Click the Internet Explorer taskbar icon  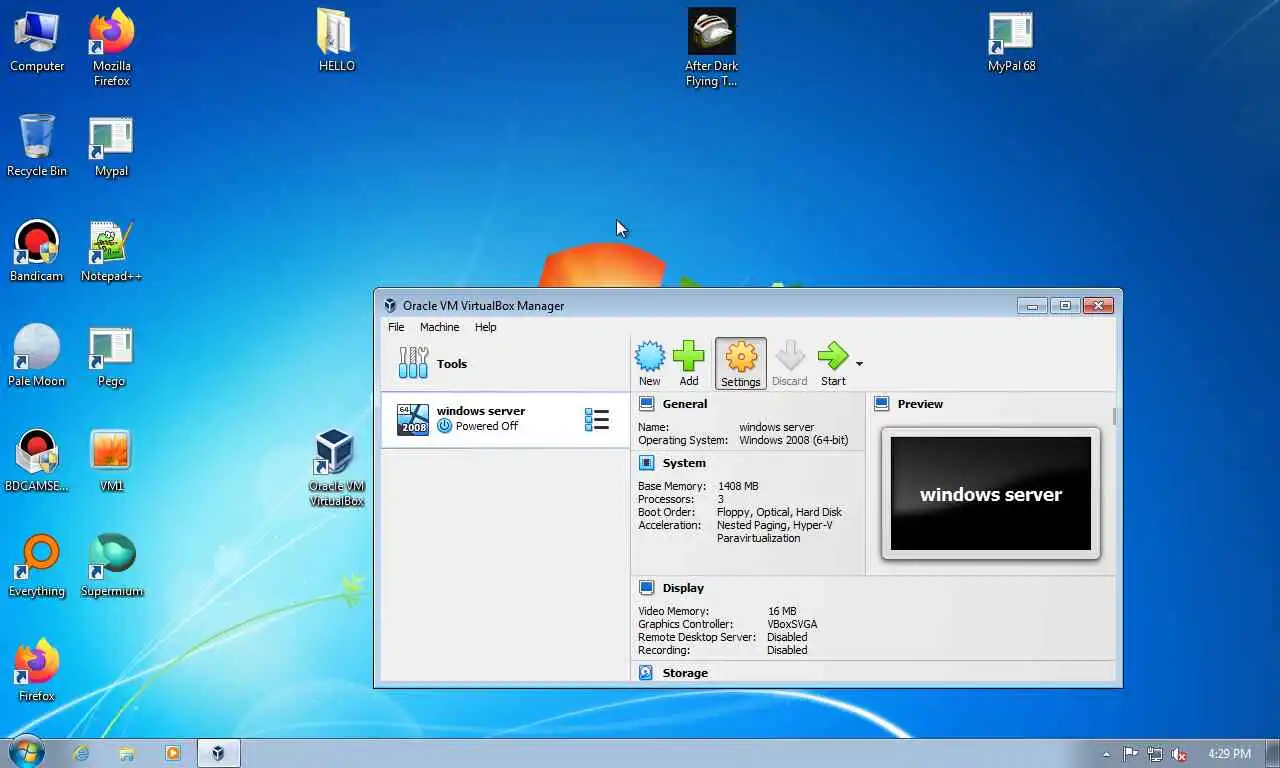pyautogui.click(x=81, y=753)
